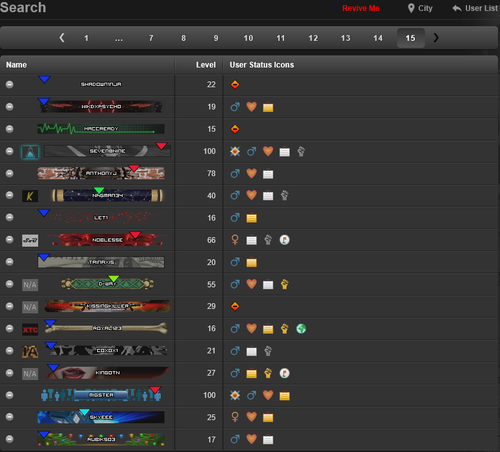The width and height of the screenshot is (500, 452).
Task: Click the next page right chevron
Action: [x=436, y=38]
